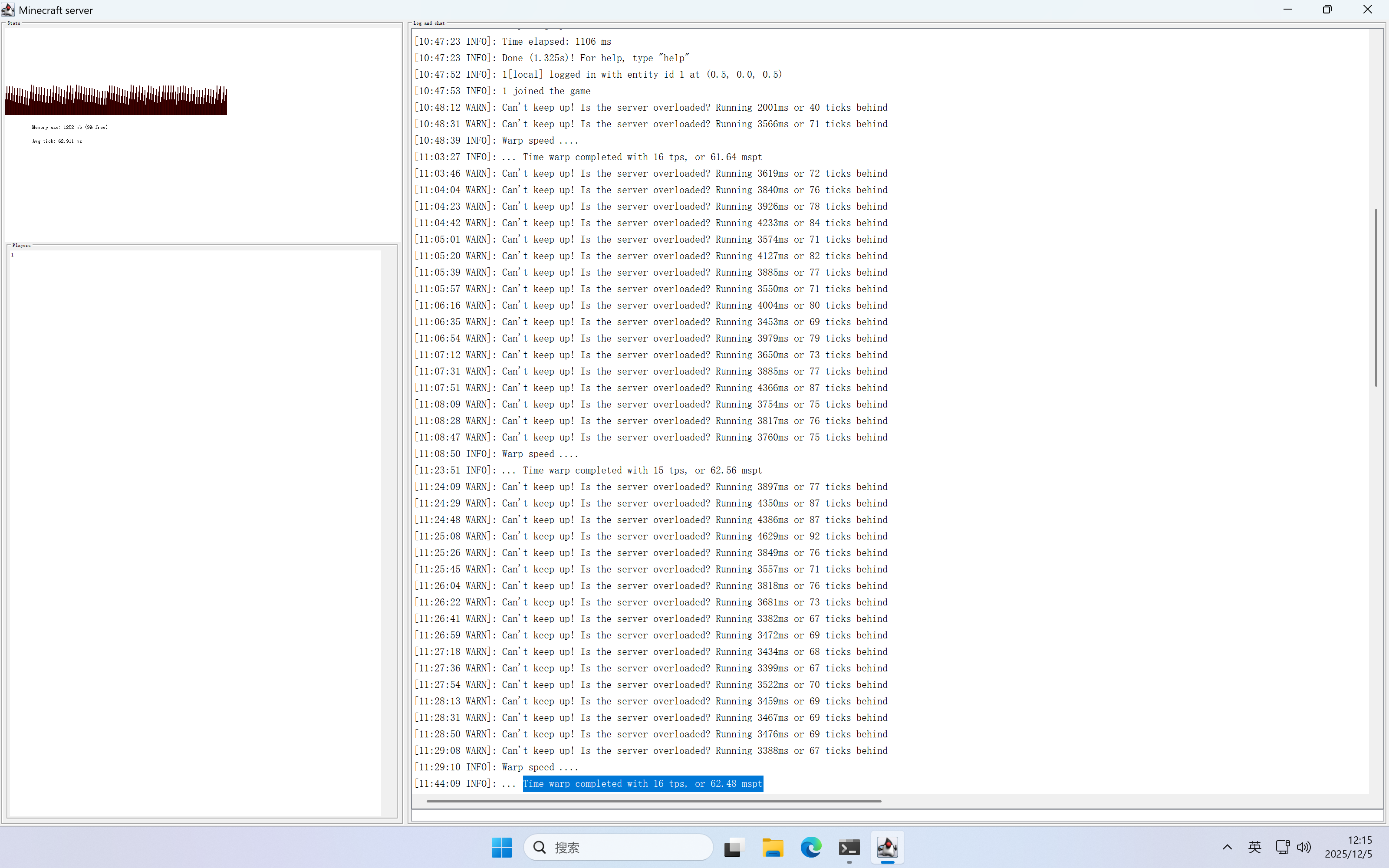Viewport: 1389px width, 868px height.
Task: Select player 1 in the Players list
Action: pyautogui.click(x=12, y=255)
